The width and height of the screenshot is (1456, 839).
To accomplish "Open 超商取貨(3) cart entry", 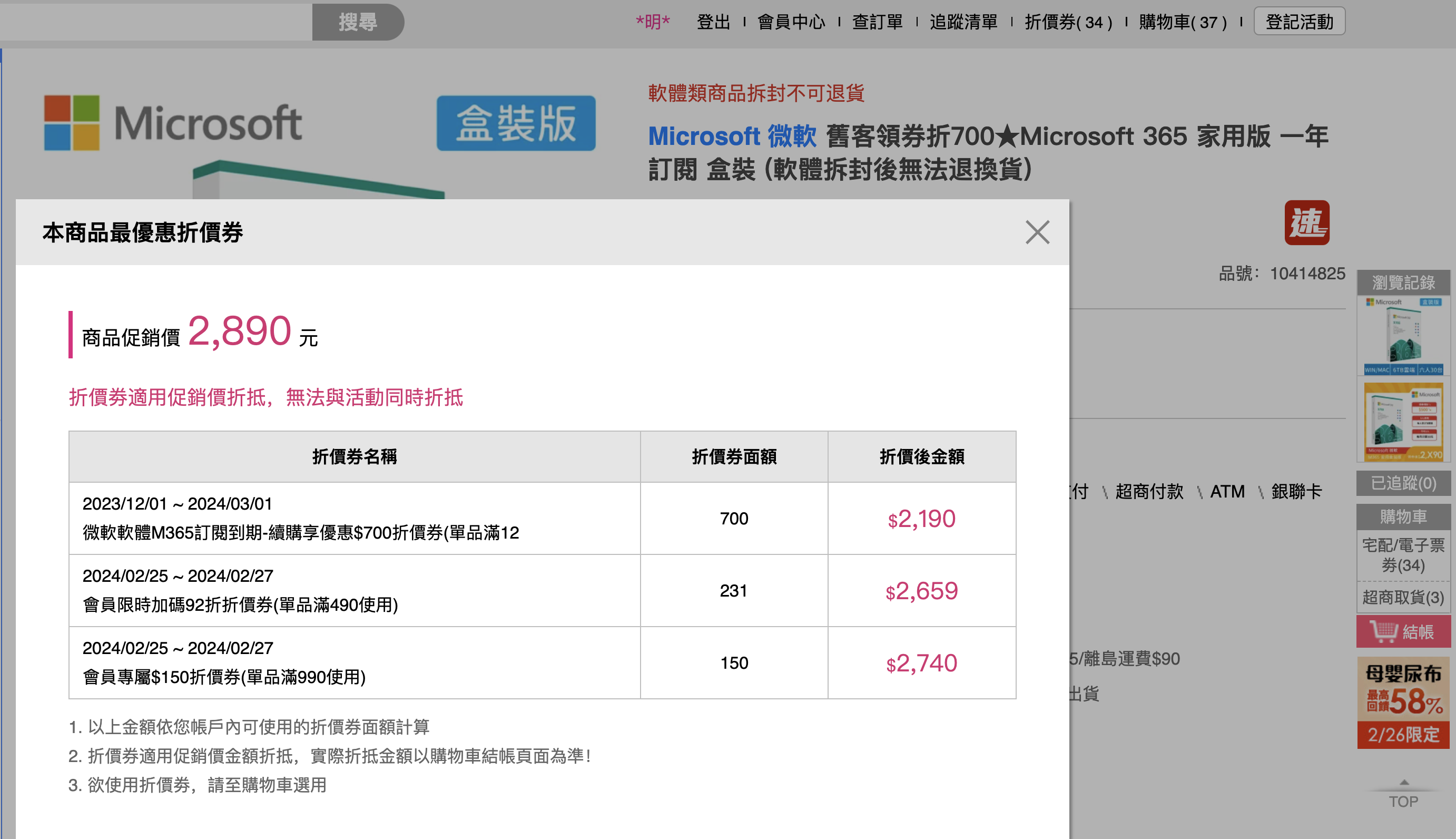I will (x=1403, y=597).
